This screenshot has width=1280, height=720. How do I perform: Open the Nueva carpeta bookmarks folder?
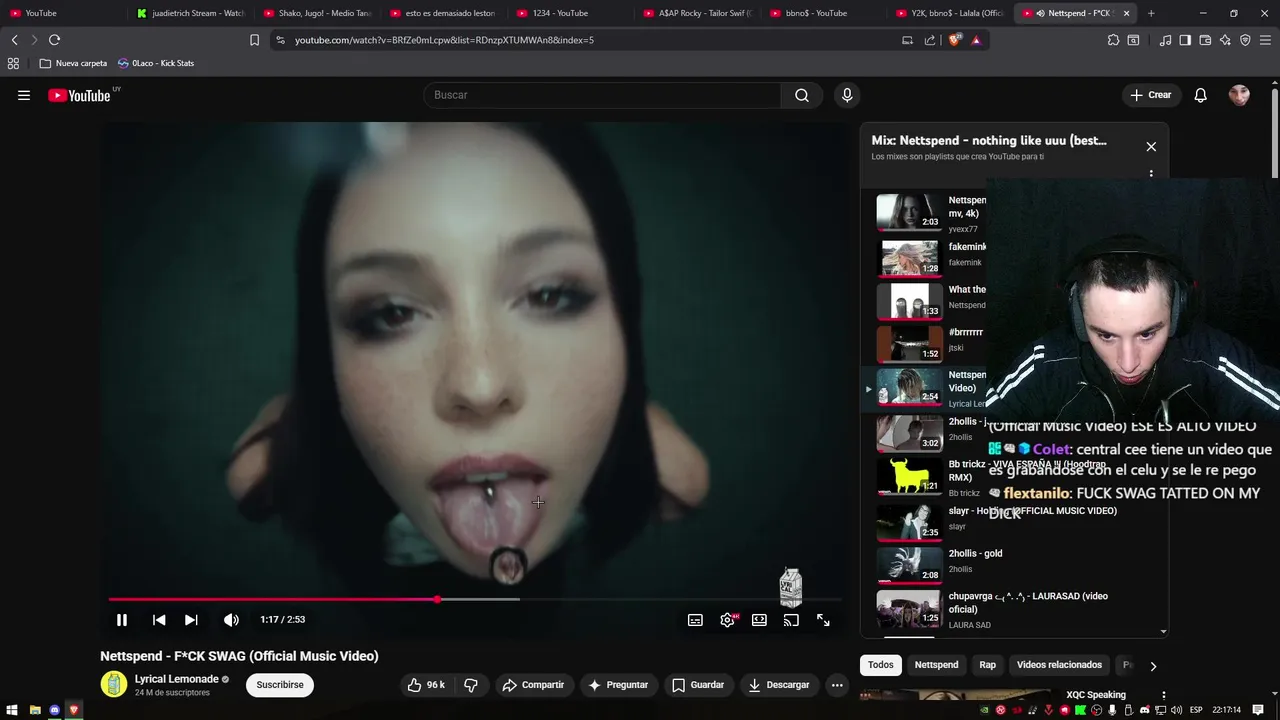73,63
